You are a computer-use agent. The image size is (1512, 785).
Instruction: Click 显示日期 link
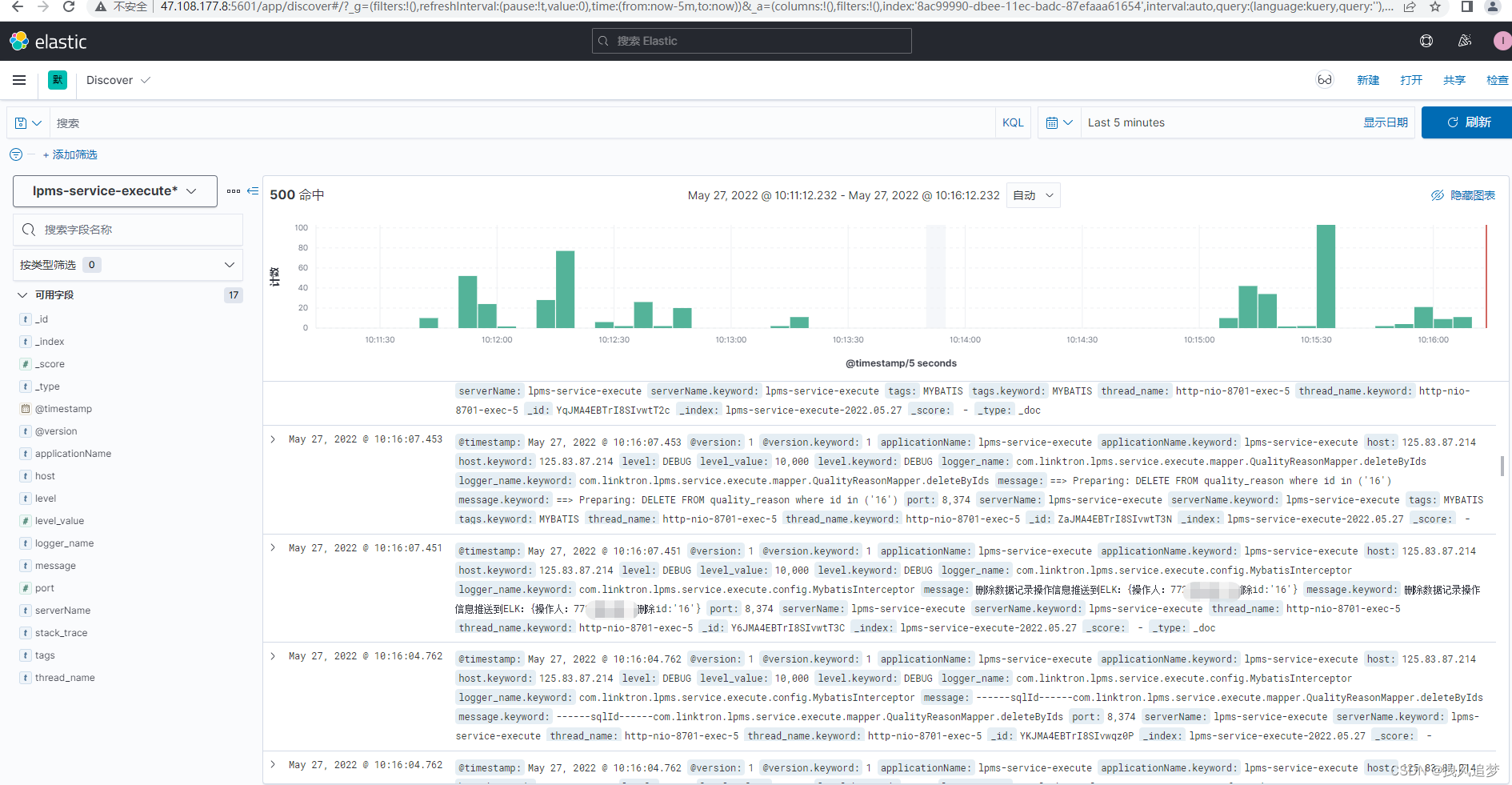click(x=1386, y=122)
